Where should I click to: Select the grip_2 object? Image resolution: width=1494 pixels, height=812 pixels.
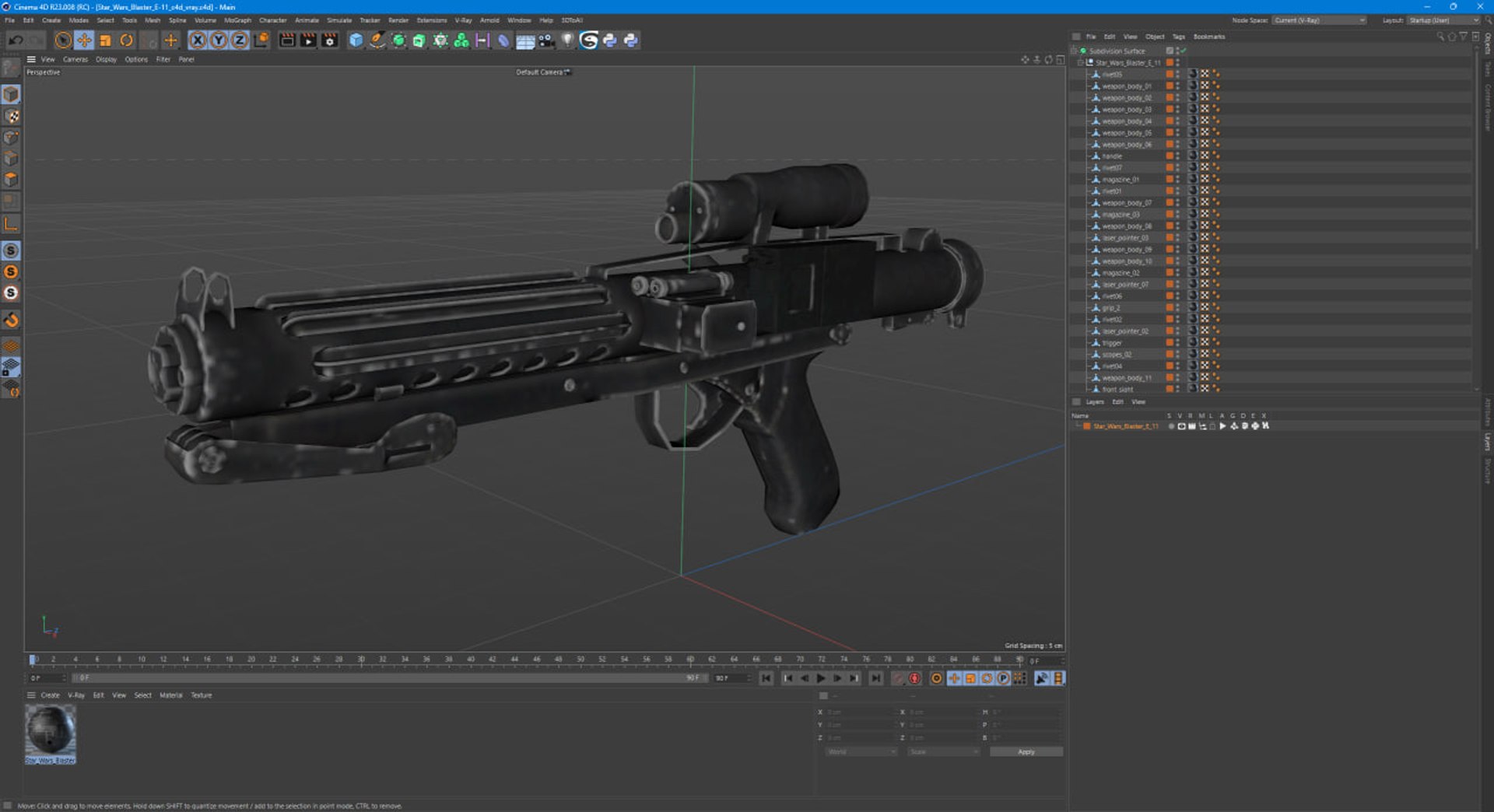click(1110, 308)
